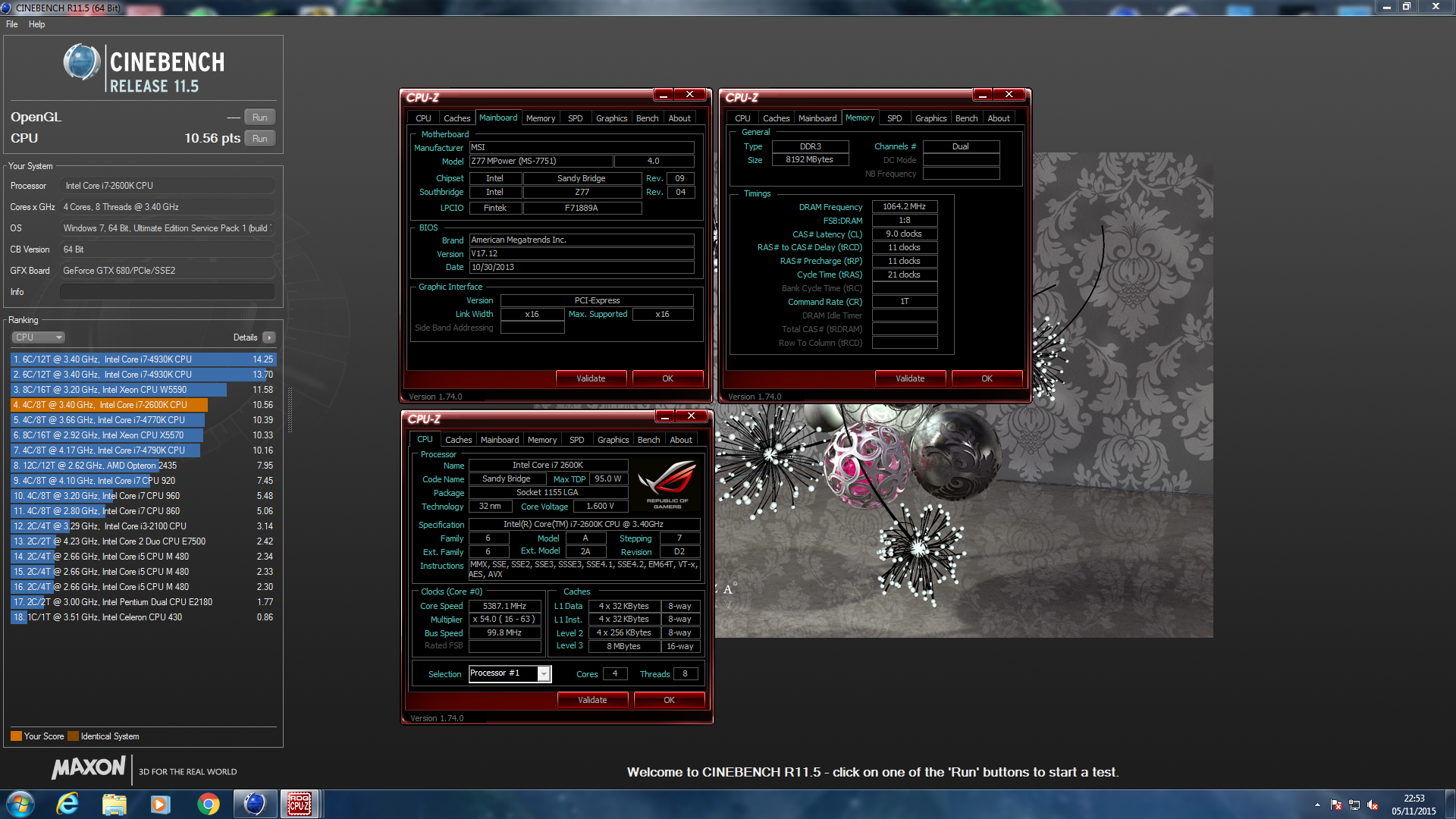Open Action Center flag tray icon
Screen dimensions: 1456x819
coord(1336,805)
